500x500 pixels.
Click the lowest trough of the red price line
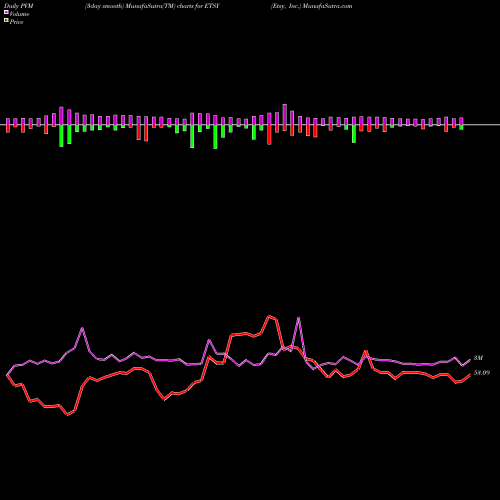68,414
